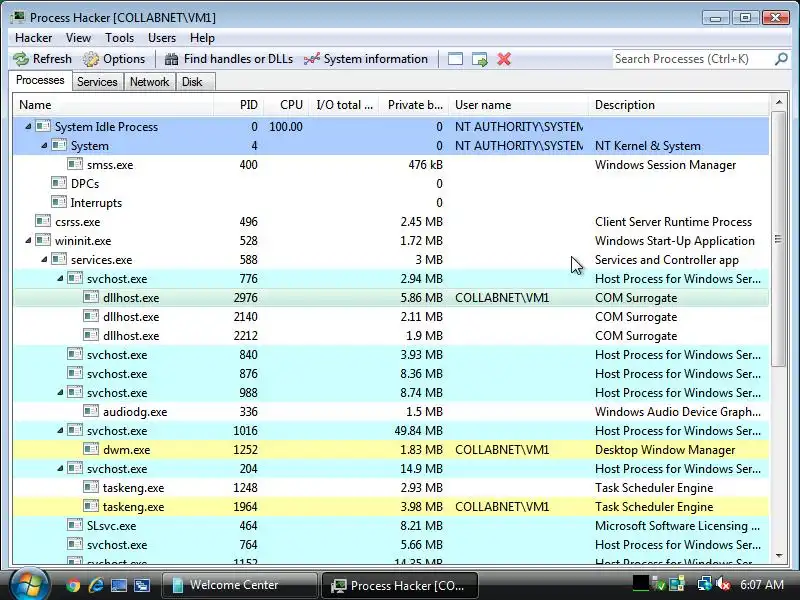
Task: Collapse svchost.exe PID 988 node
Action: pyautogui.click(x=60, y=393)
